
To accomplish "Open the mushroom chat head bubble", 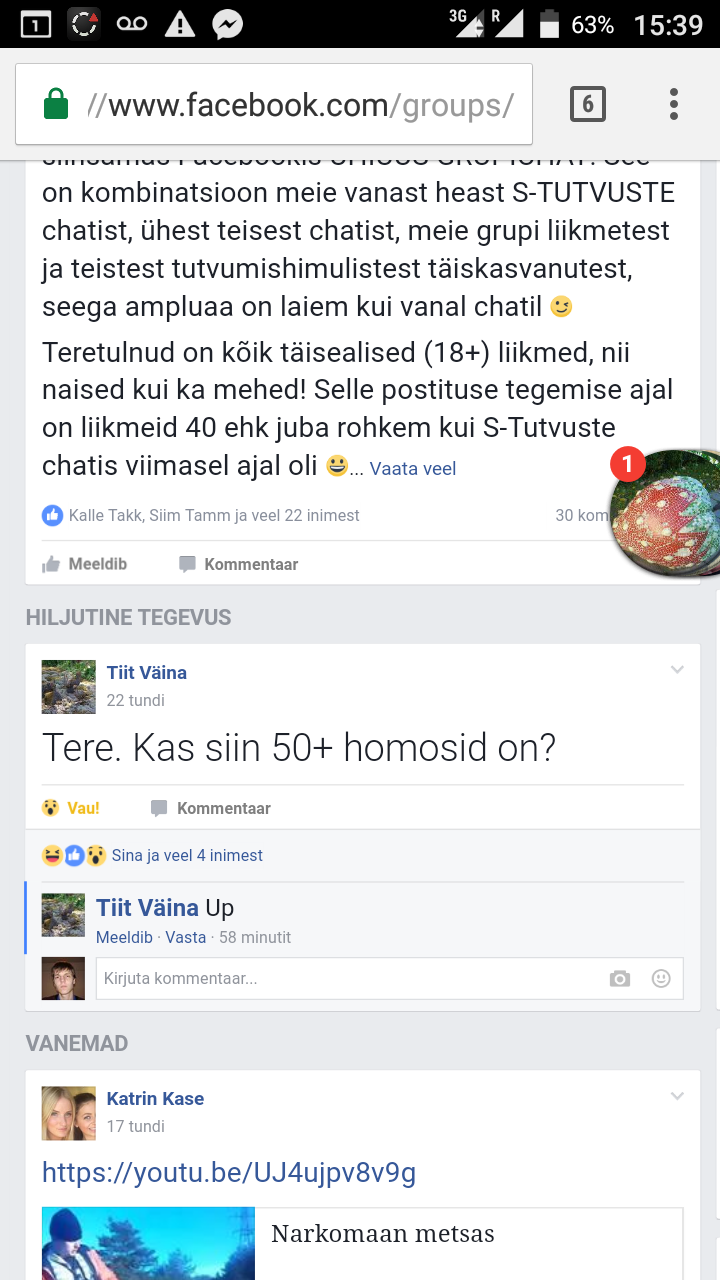I will click(x=666, y=511).
